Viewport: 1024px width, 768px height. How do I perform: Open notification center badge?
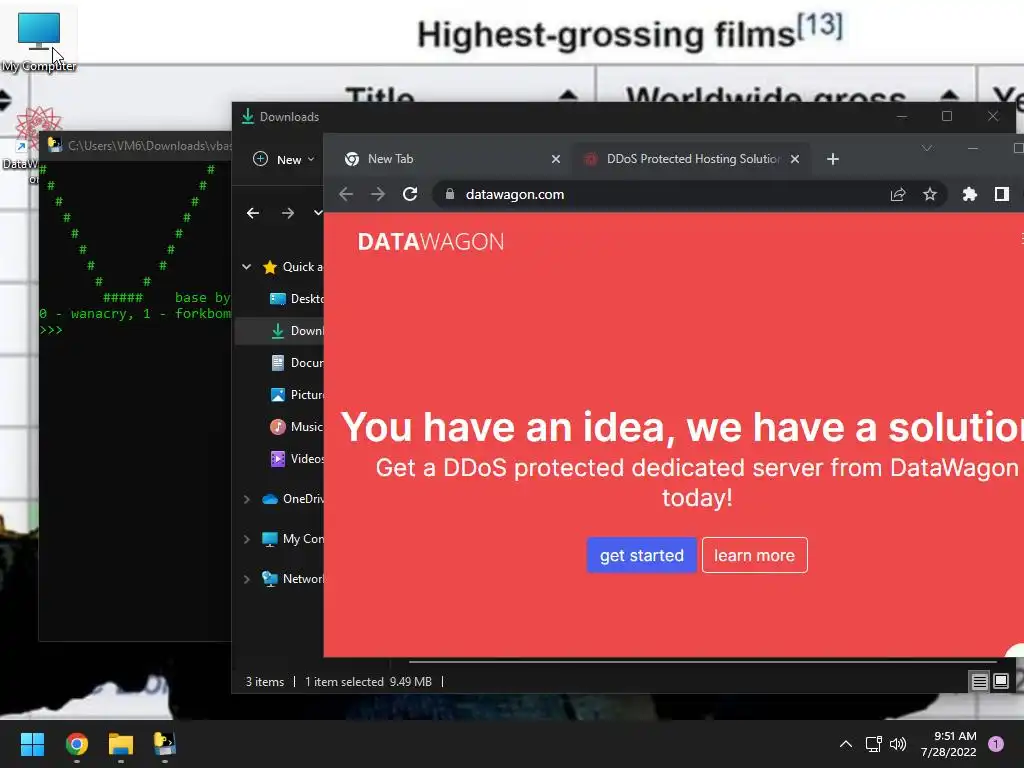click(996, 744)
